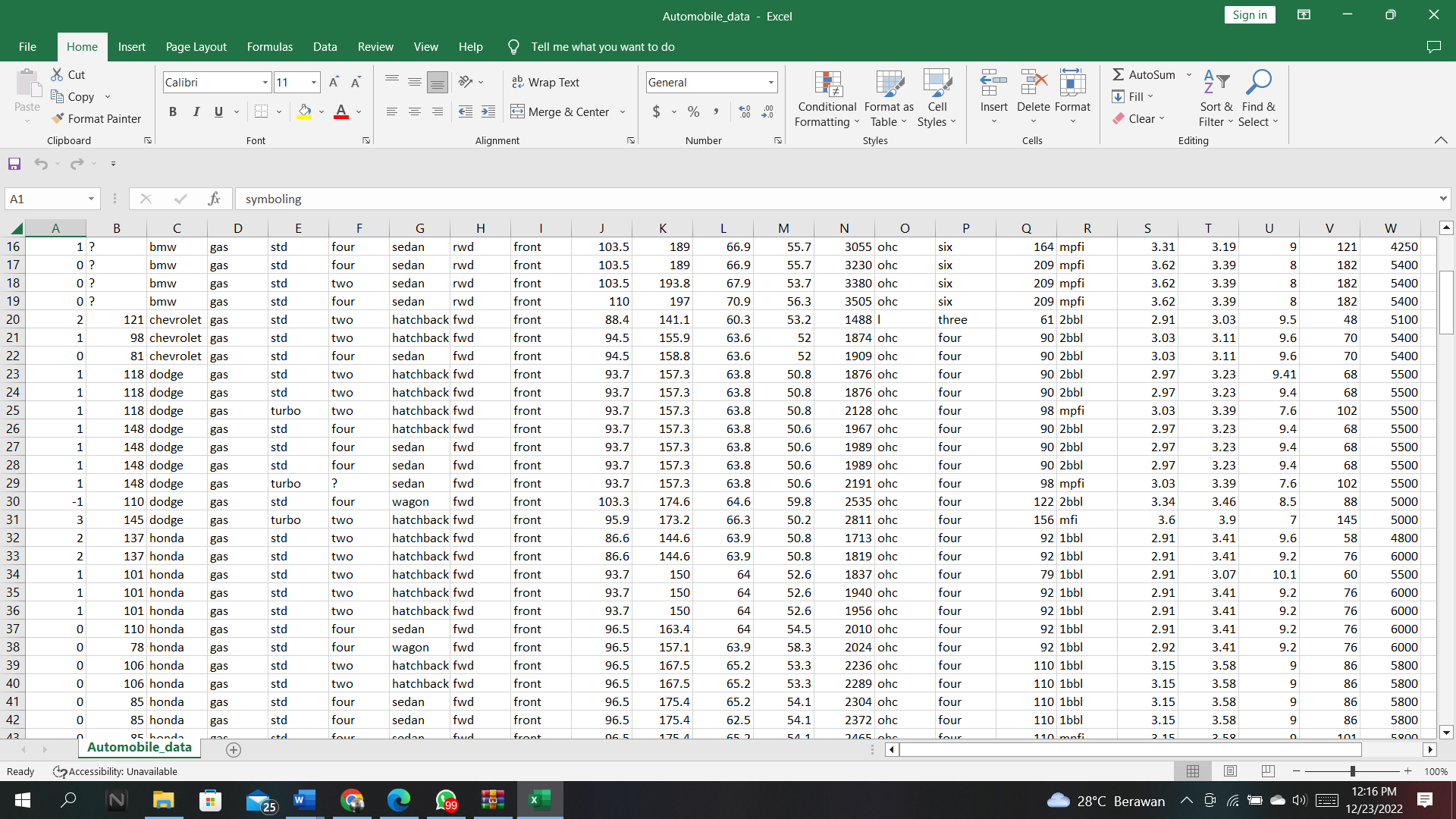Click Increase Decimal icon
The height and width of the screenshot is (819, 1456).
[745, 111]
